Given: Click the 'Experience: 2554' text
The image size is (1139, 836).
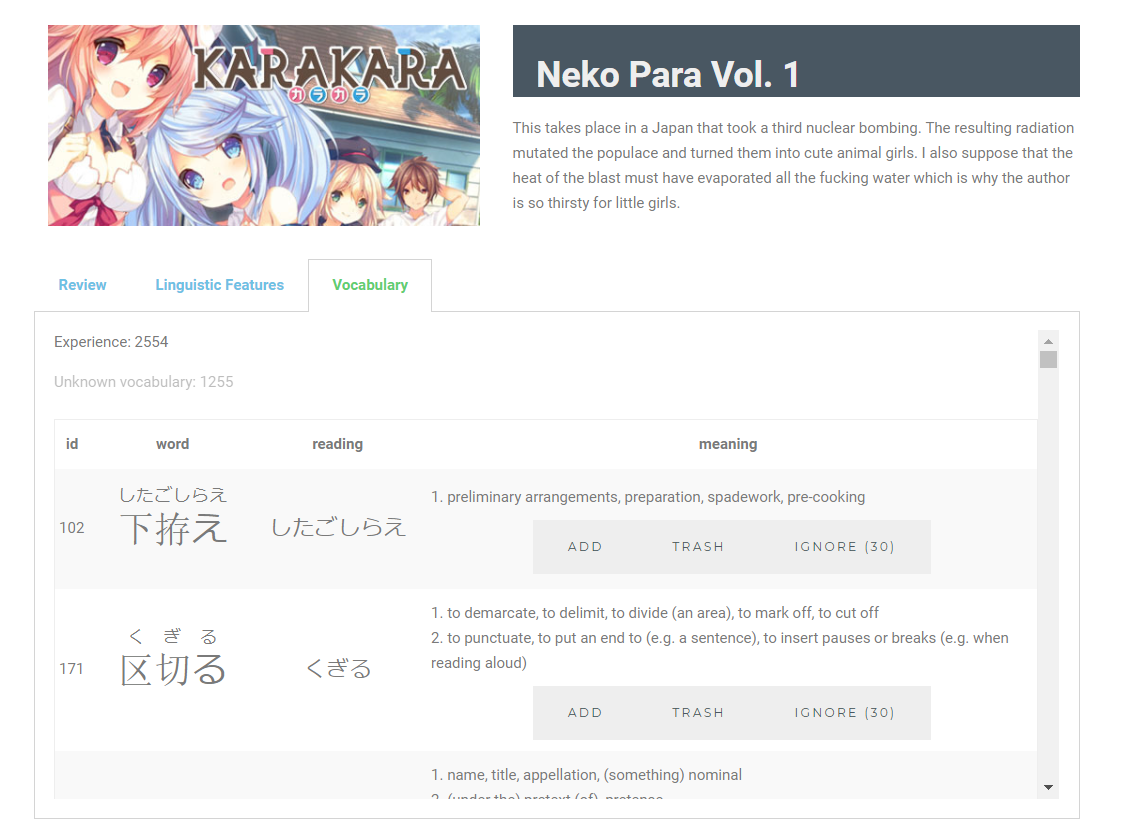Looking at the screenshot, I should tap(111, 342).
